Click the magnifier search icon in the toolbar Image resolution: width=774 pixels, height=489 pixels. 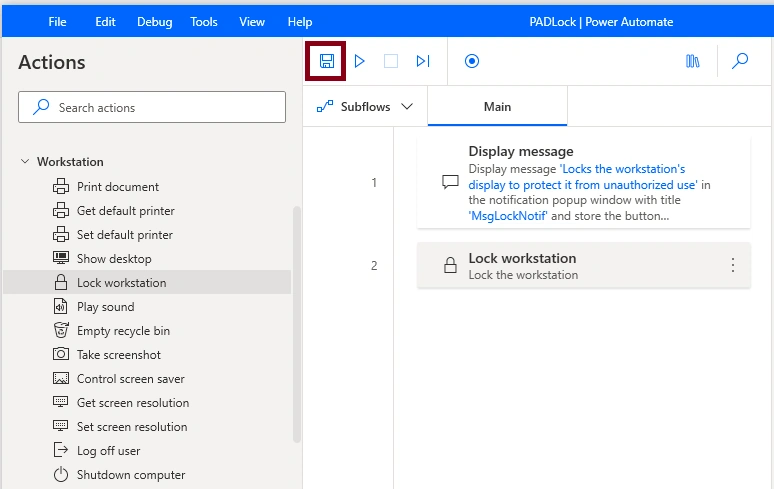pos(740,61)
